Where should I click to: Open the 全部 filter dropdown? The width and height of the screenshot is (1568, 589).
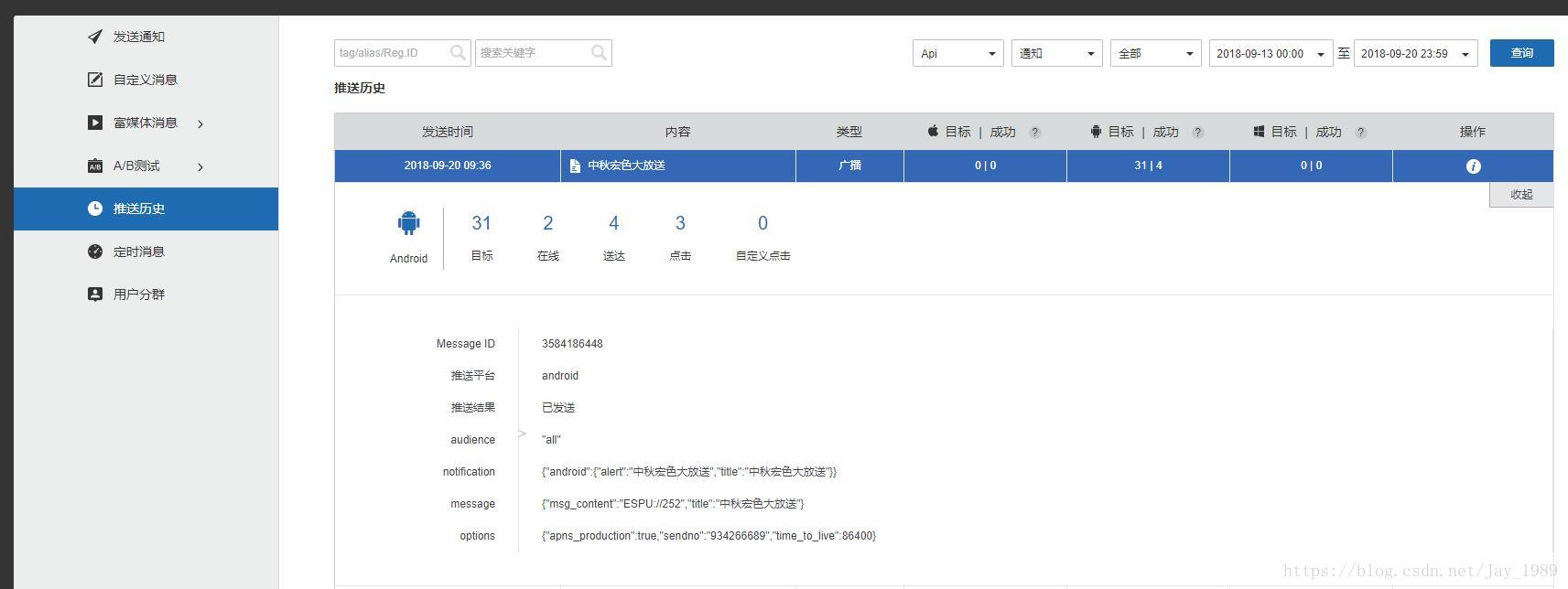point(1156,53)
